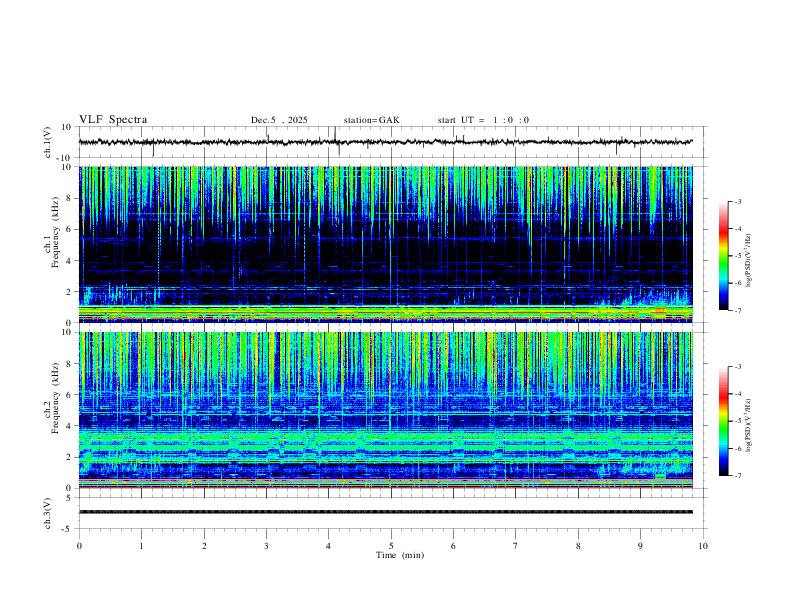Image resolution: width=792 pixels, height=612 pixels.
Task: Click the "2" kHz tick on ch.1 frequency axis
Action: click(69, 291)
